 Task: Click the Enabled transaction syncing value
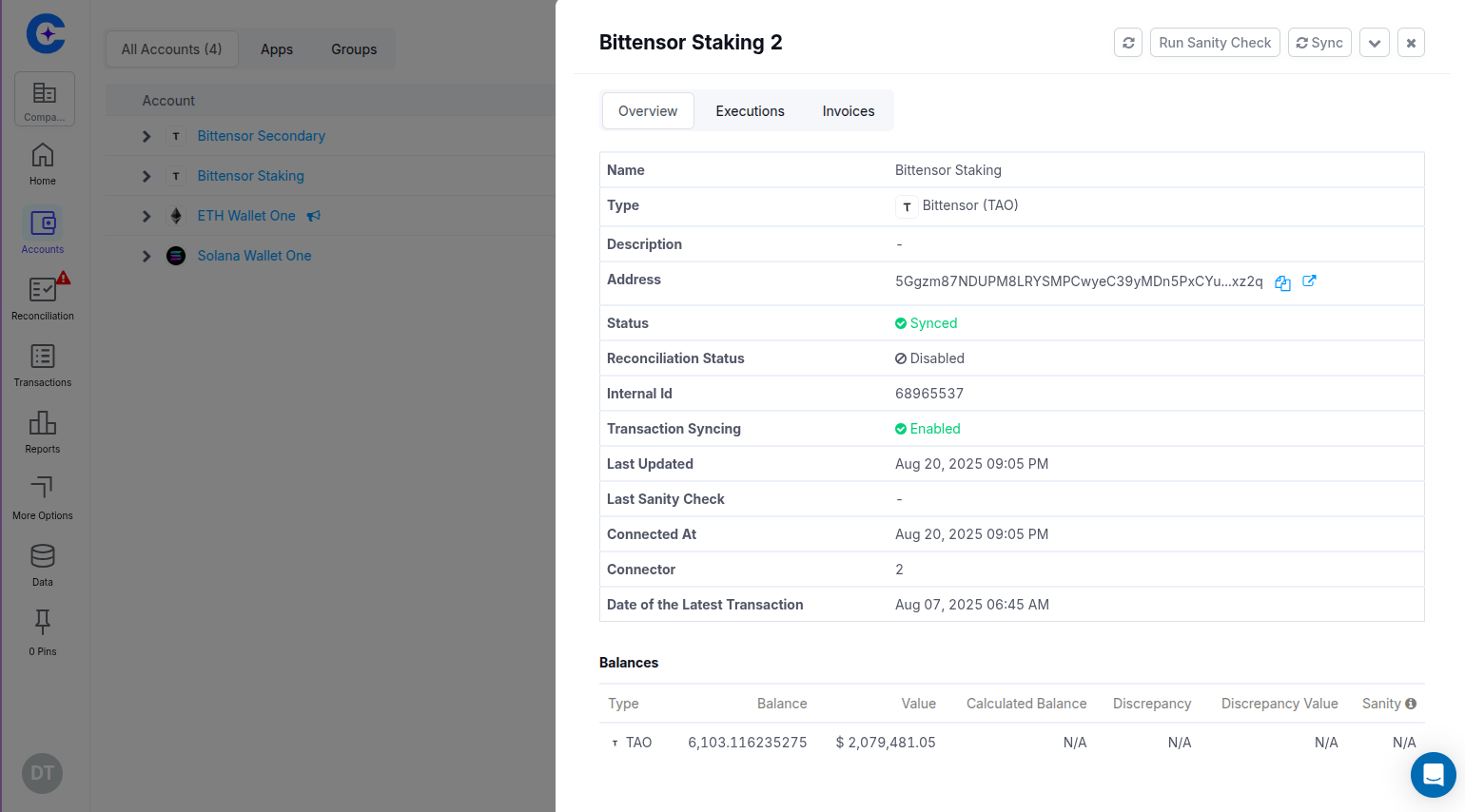[928, 429]
